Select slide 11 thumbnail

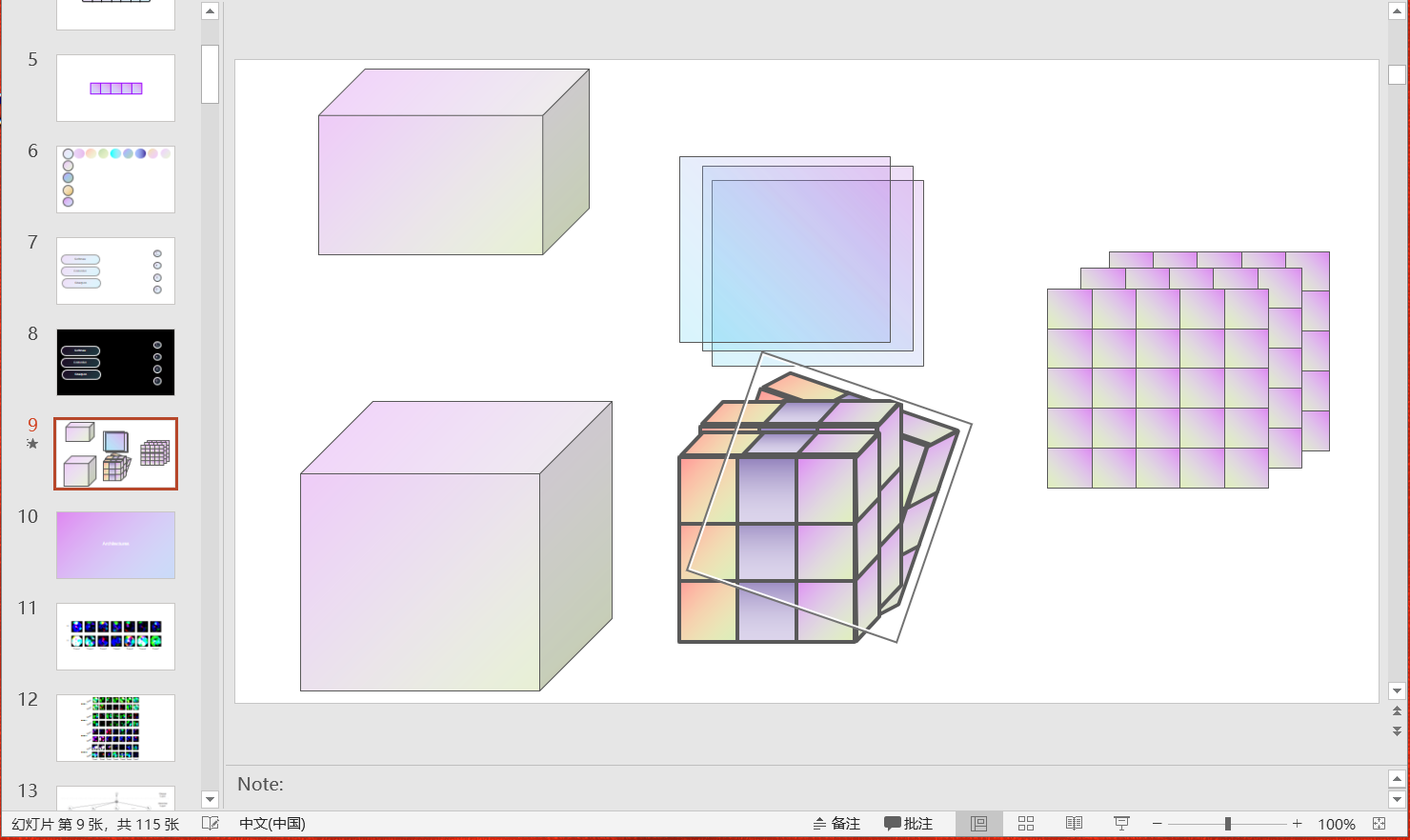click(x=115, y=635)
